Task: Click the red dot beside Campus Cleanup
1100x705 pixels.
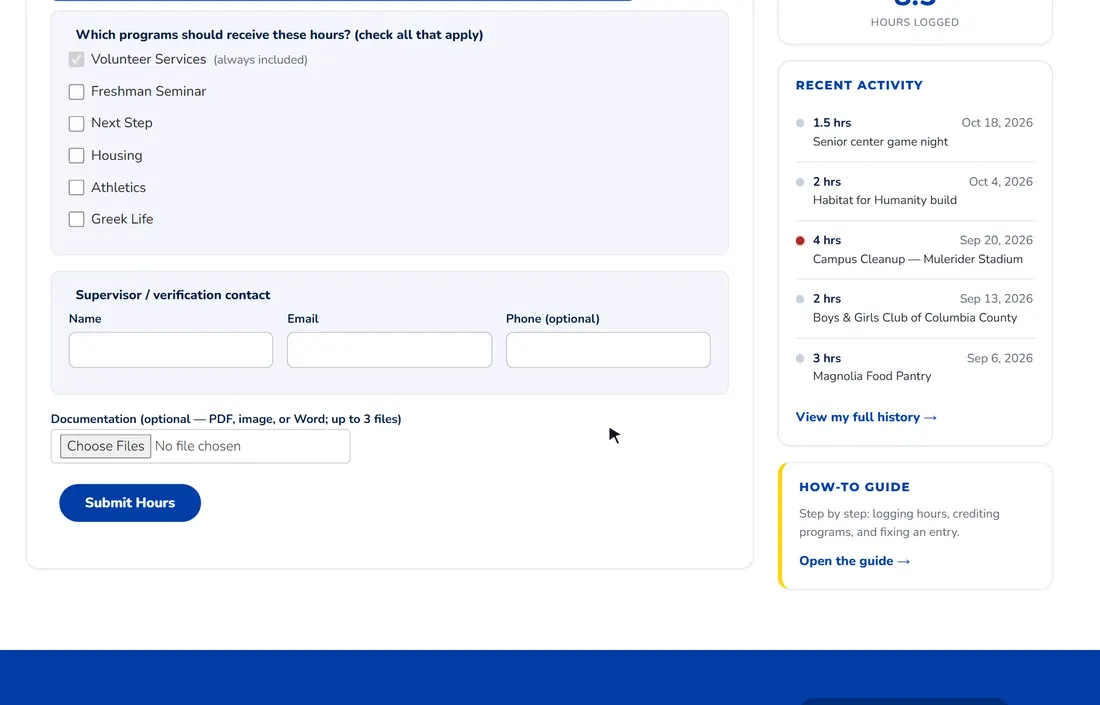Action: (x=800, y=241)
